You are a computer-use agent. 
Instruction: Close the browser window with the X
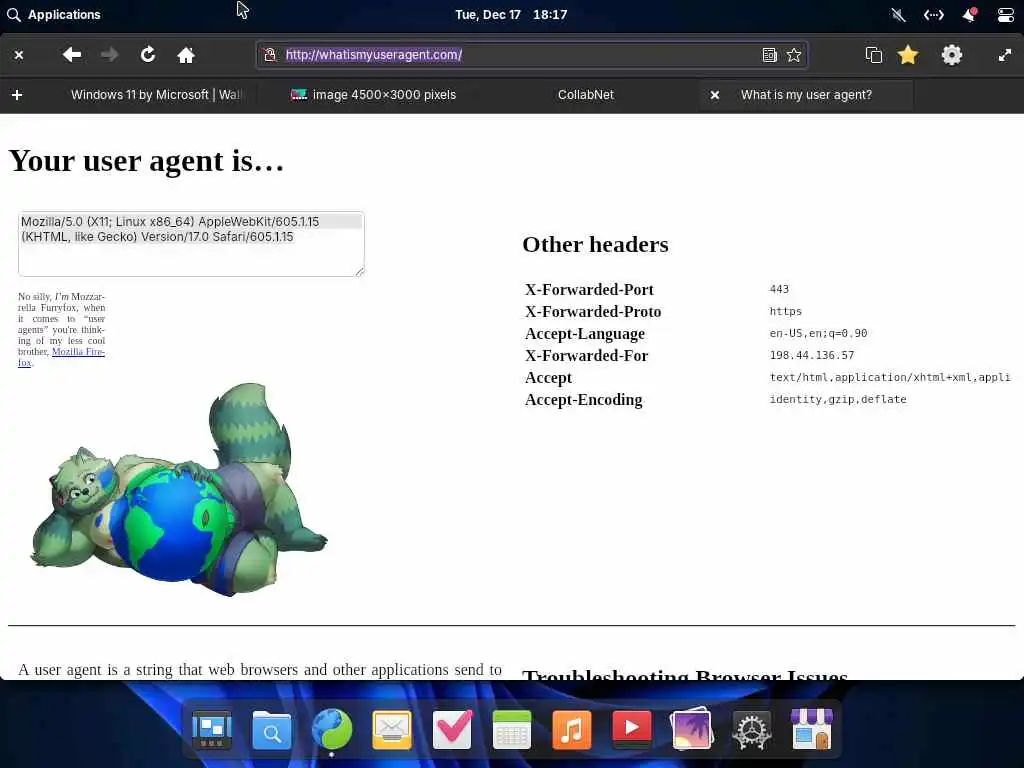(x=19, y=55)
